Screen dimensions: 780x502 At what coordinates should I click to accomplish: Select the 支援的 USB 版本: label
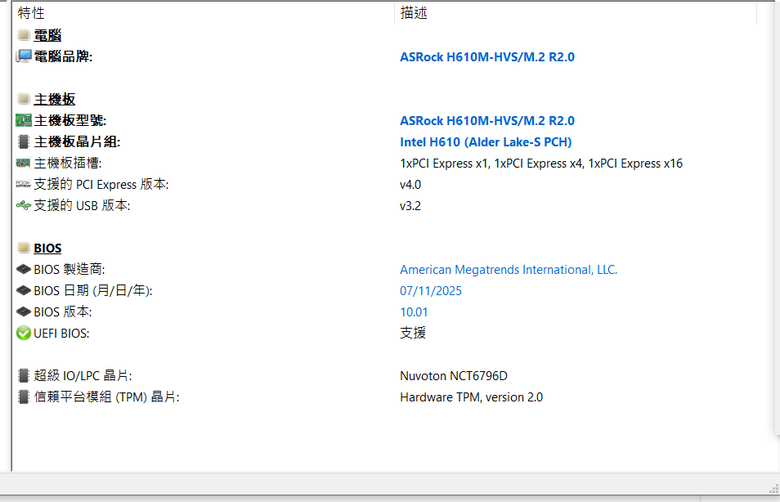82,205
